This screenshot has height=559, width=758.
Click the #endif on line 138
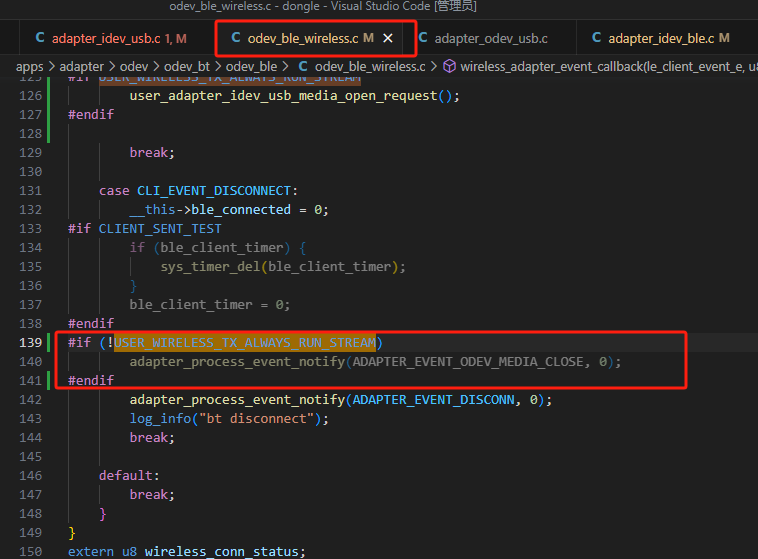point(91,324)
